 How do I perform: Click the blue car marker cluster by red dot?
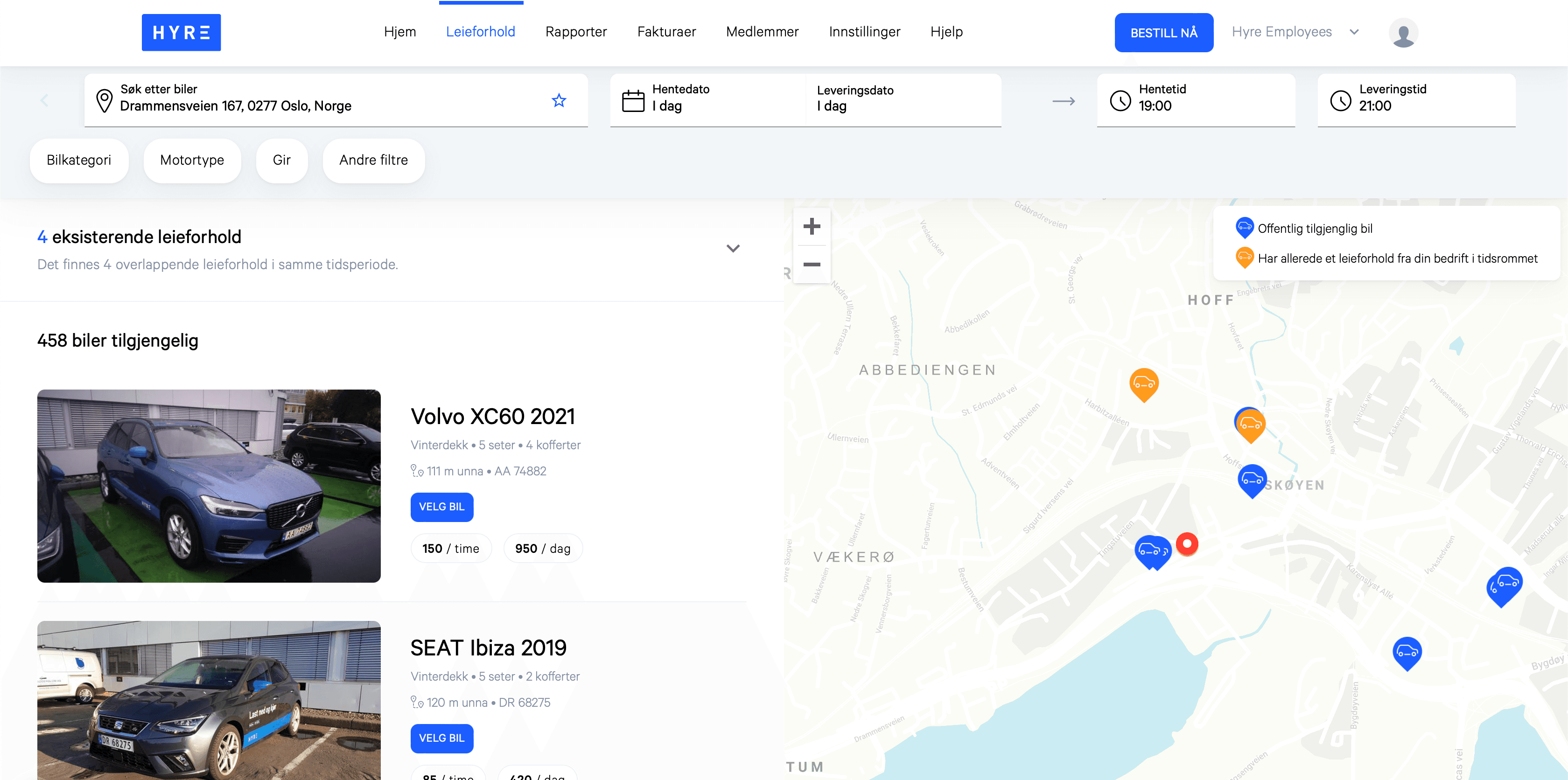[x=1152, y=552]
